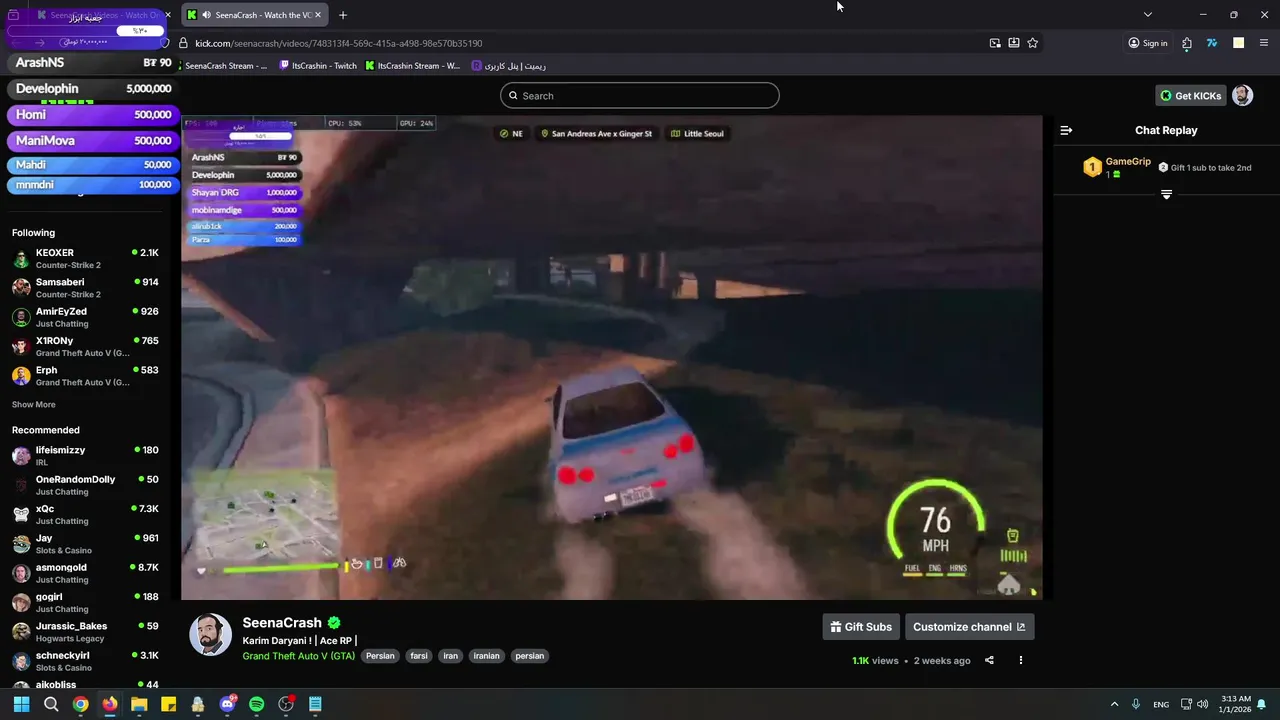Click the URL address bar

coord(580,43)
